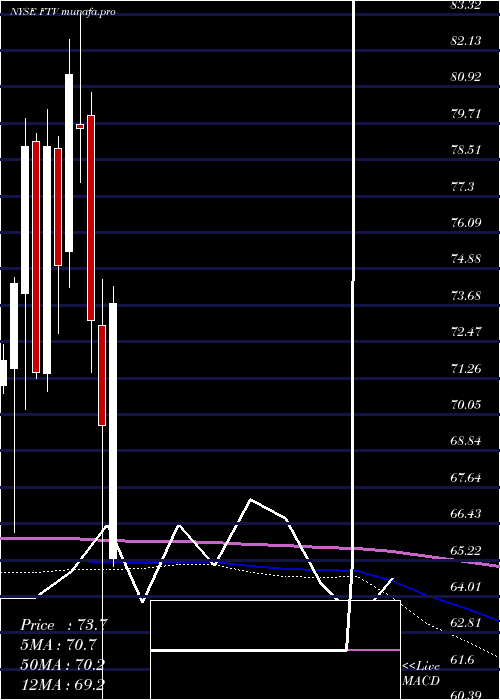Select the long red candle falling from 79.71
500x700 pixels.
pyautogui.click(x=91, y=218)
